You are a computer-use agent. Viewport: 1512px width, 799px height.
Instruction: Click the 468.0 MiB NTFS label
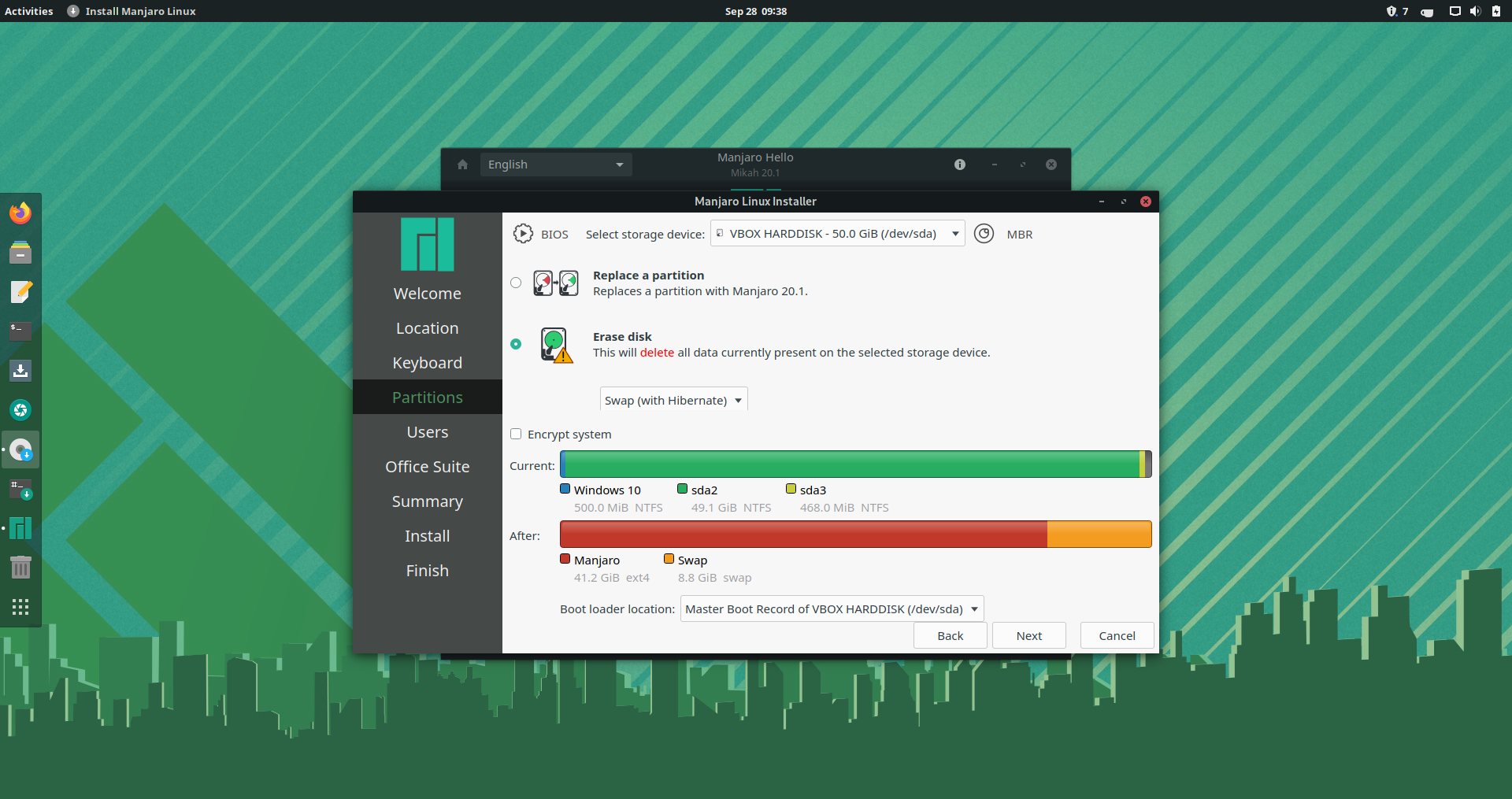[x=844, y=508]
